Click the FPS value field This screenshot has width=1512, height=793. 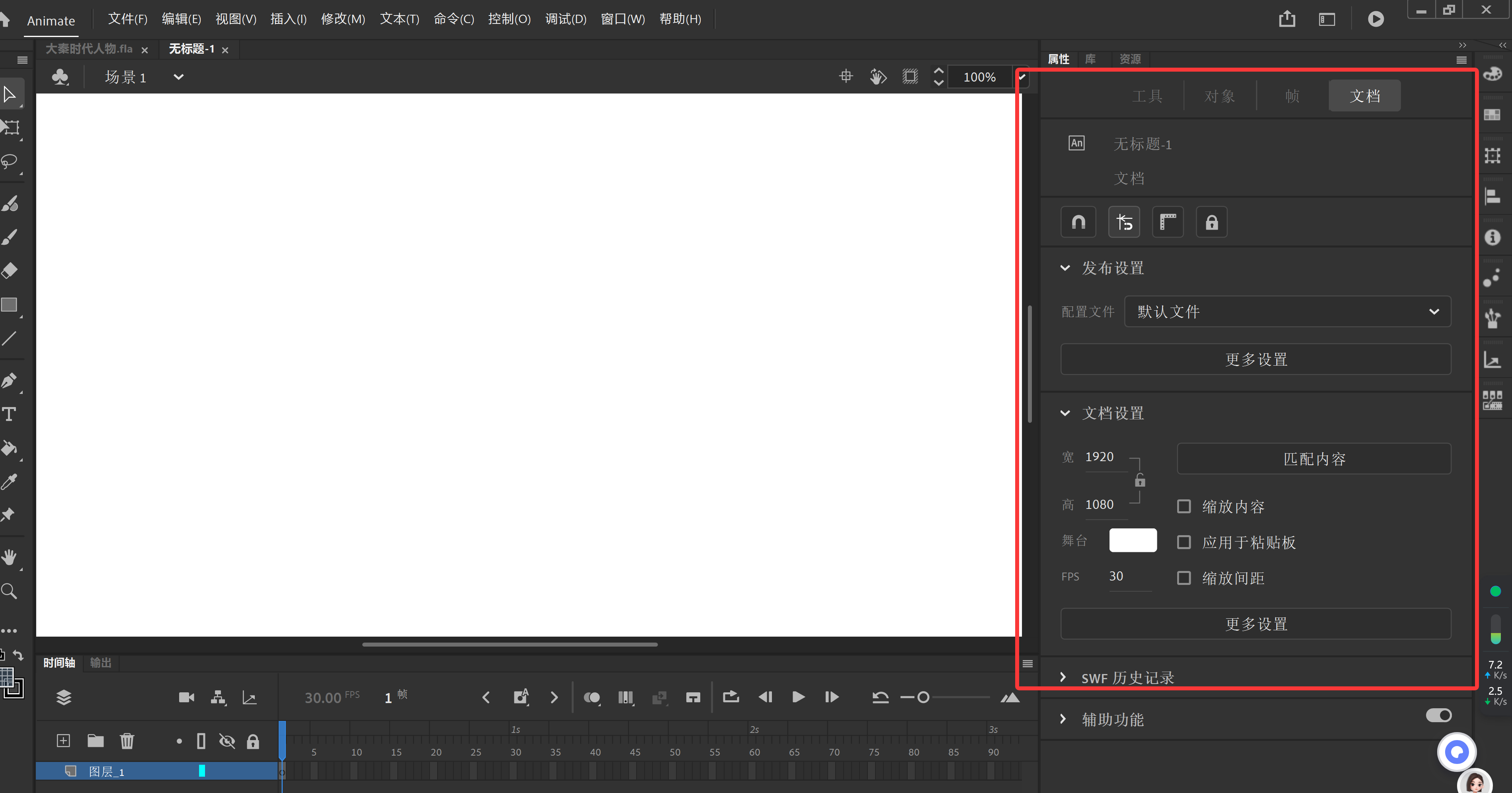pyautogui.click(x=1116, y=577)
